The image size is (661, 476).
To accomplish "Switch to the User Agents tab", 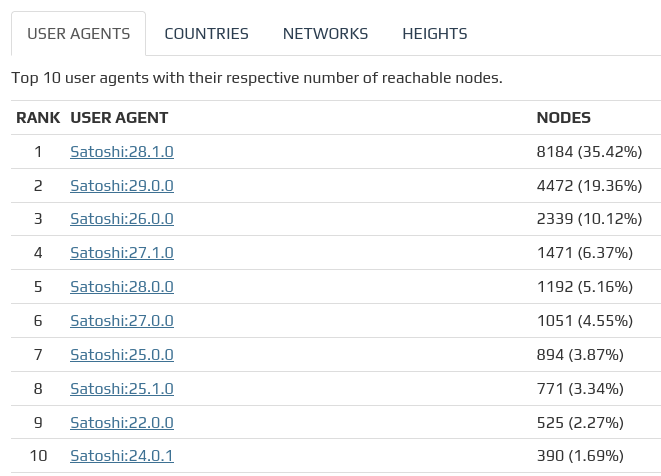I will coord(78,34).
